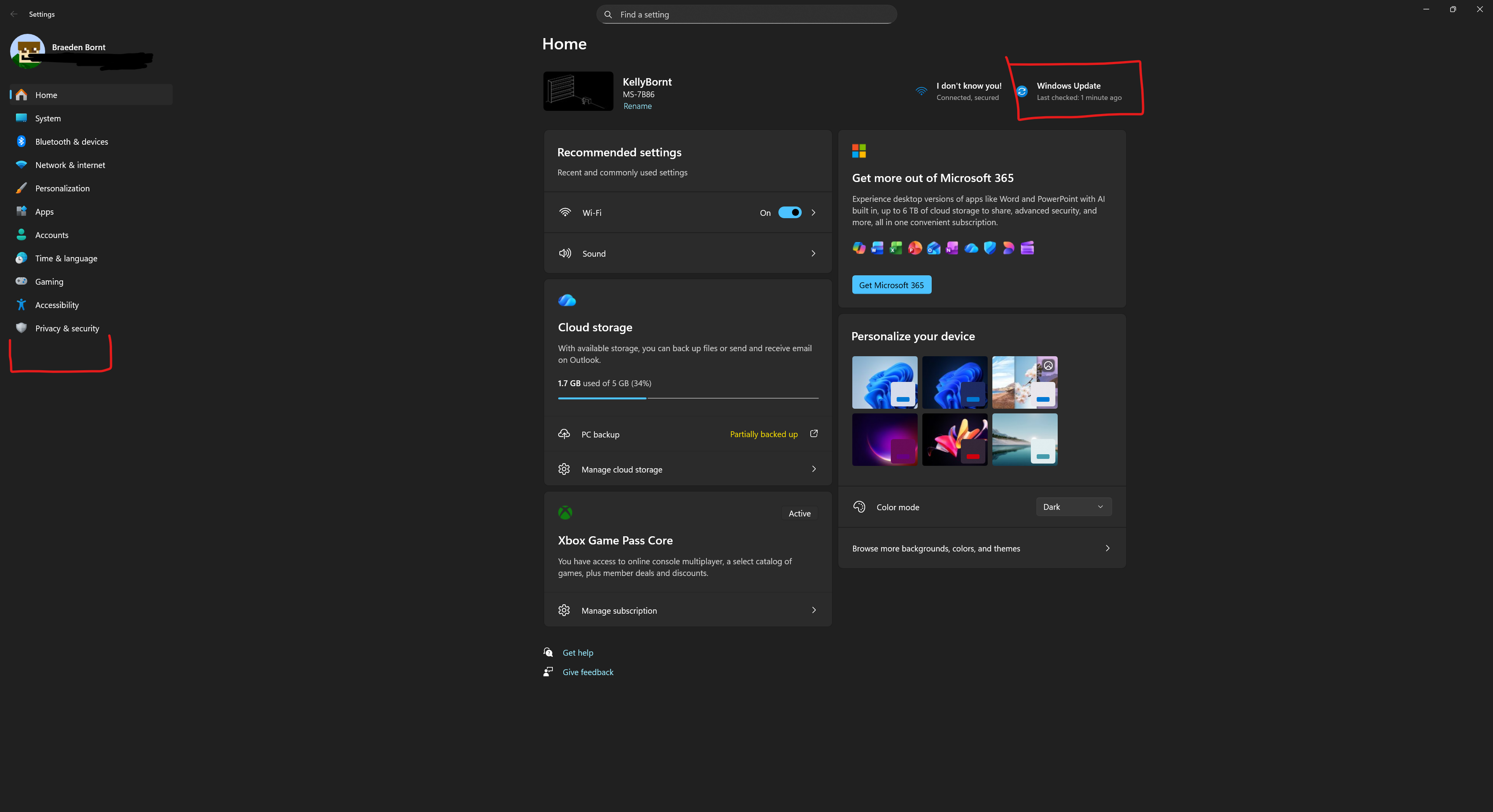
Task: Click the Windows Update refresh icon
Action: point(1022,91)
